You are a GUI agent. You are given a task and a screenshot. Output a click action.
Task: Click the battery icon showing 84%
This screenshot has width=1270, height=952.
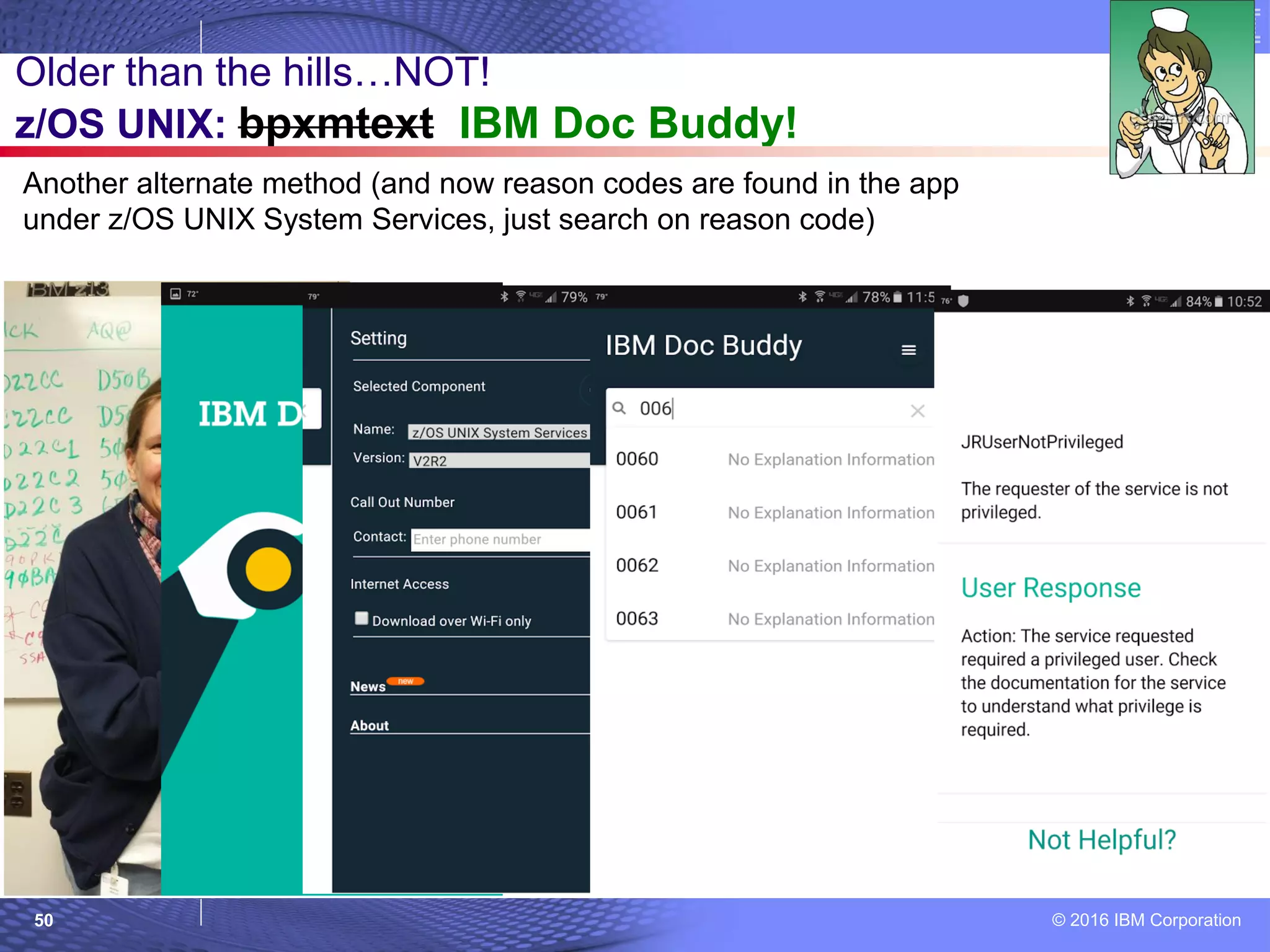pyautogui.click(x=1219, y=301)
